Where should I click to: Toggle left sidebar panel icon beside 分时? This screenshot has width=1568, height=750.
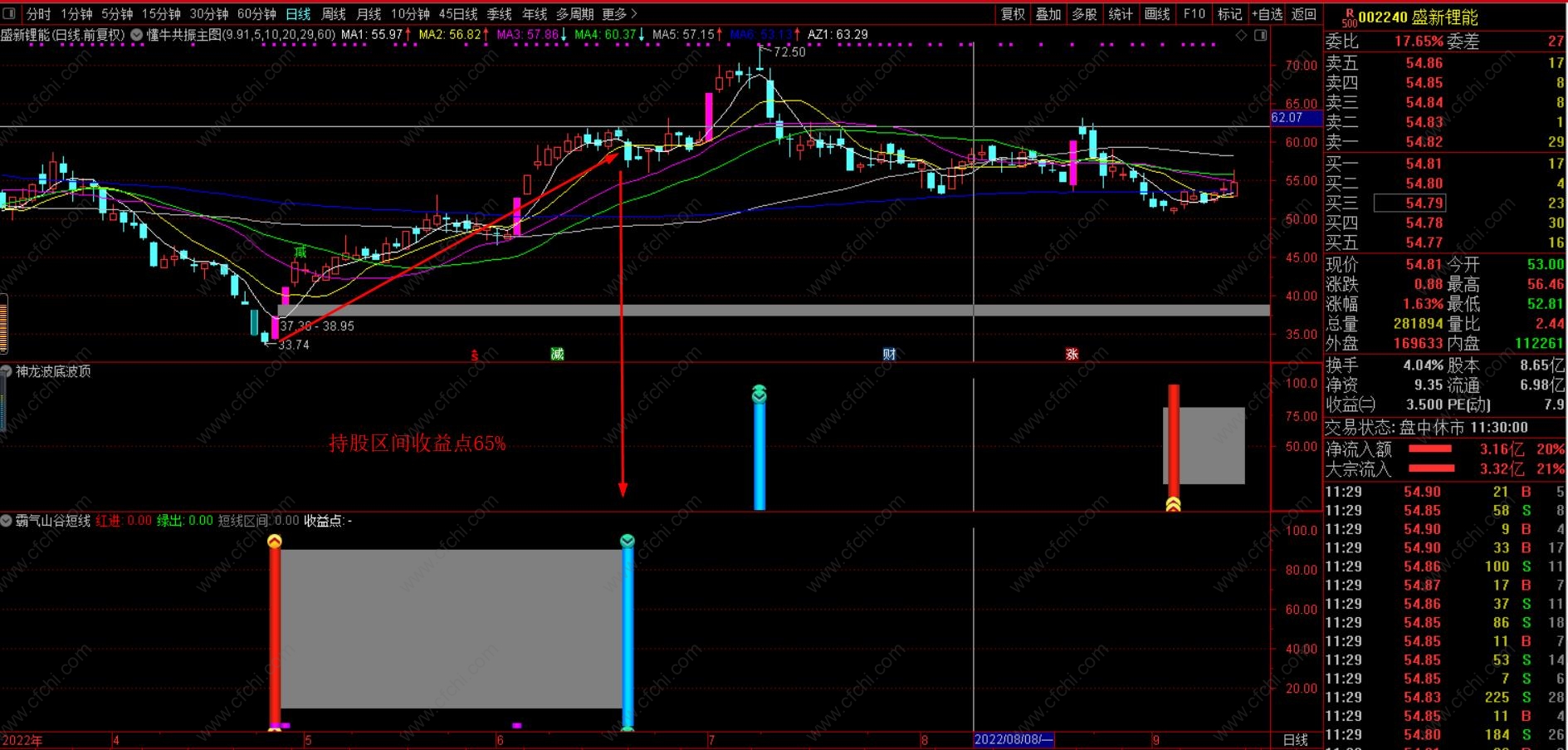coord(9,13)
